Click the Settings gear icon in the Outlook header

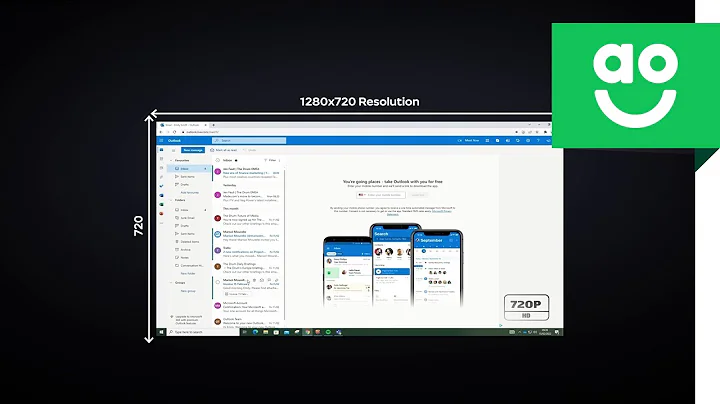pos(528,140)
